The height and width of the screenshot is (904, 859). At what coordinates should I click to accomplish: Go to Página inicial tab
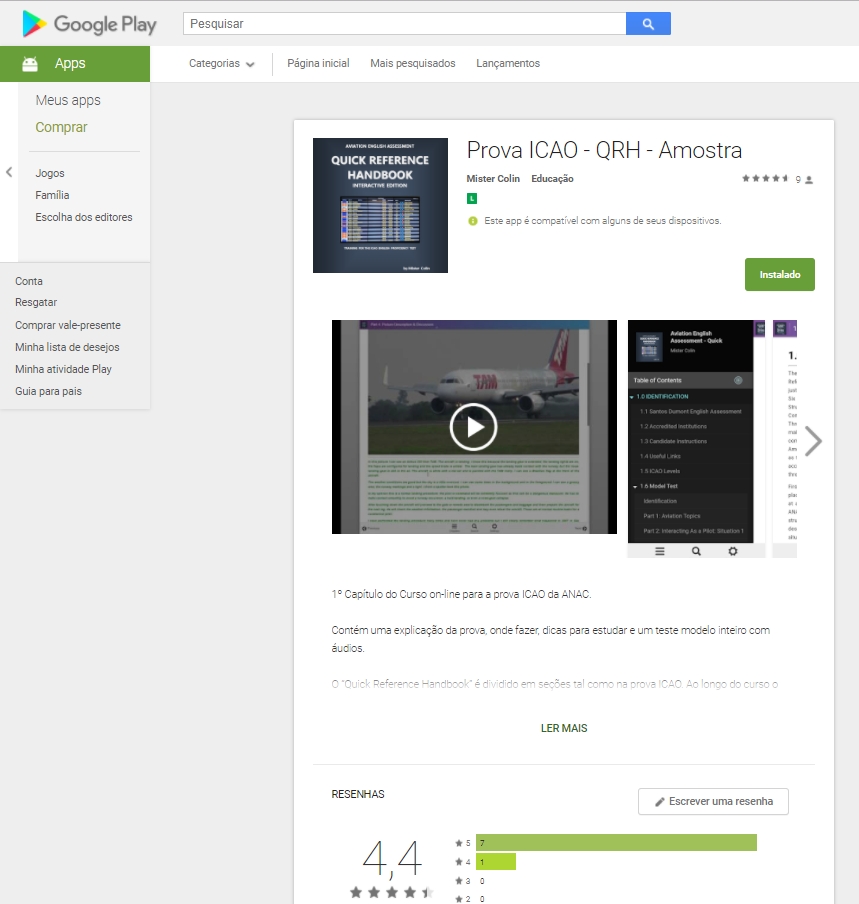tap(318, 63)
